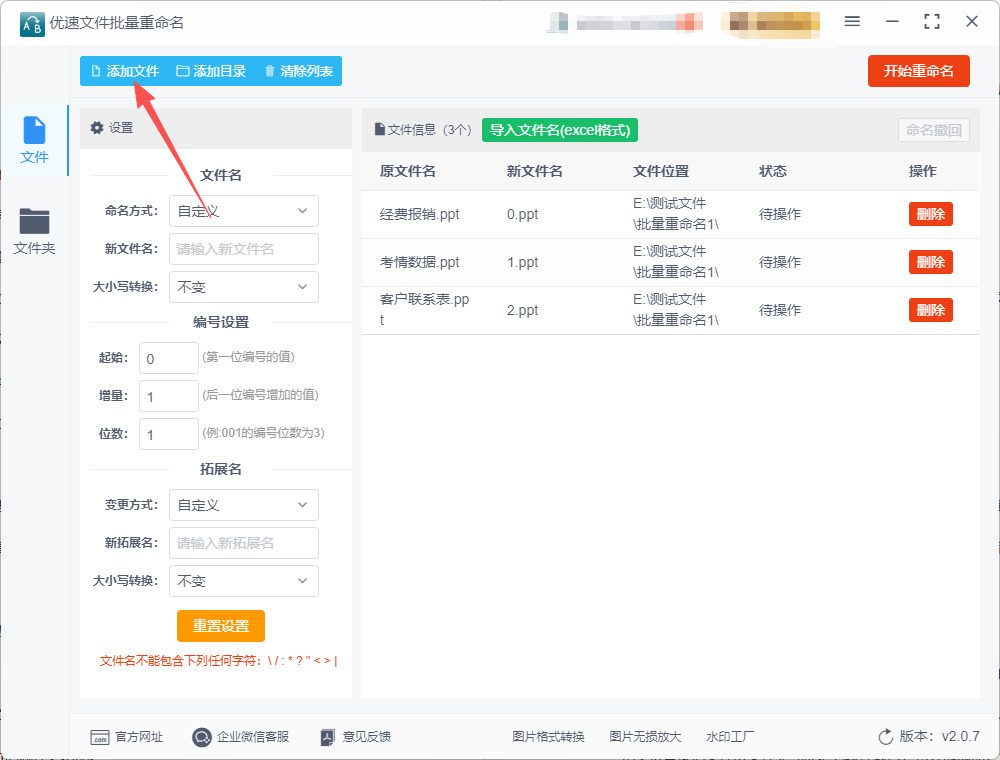The width and height of the screenshot is (1000, 760).
Task: Open the 变更方式 extension change dropdown
Action: [x=244, y=505]
